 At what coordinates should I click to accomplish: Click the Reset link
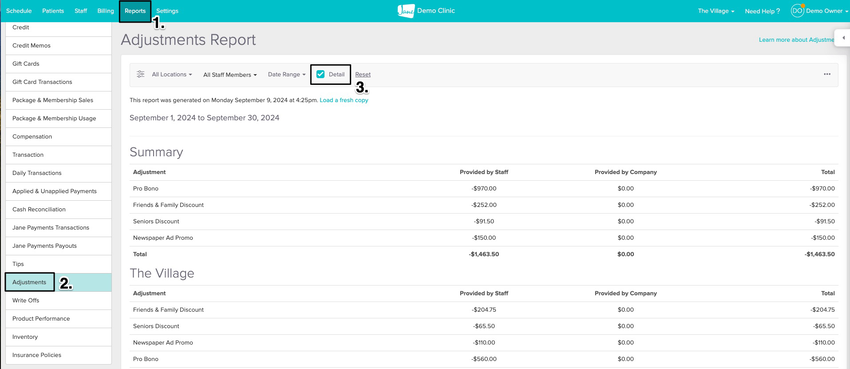pos(363,75)
